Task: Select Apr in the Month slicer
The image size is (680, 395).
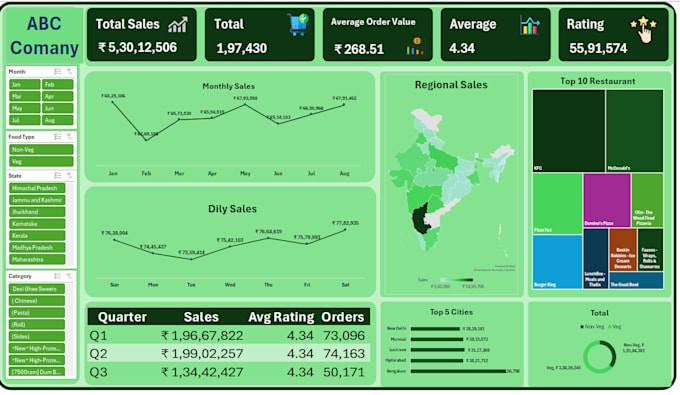Action: (58, 96)
